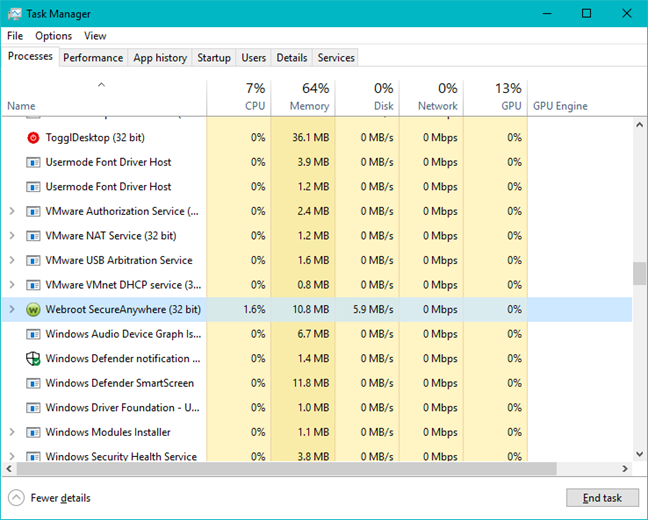Sort by the Name column header

click(104, 98)
